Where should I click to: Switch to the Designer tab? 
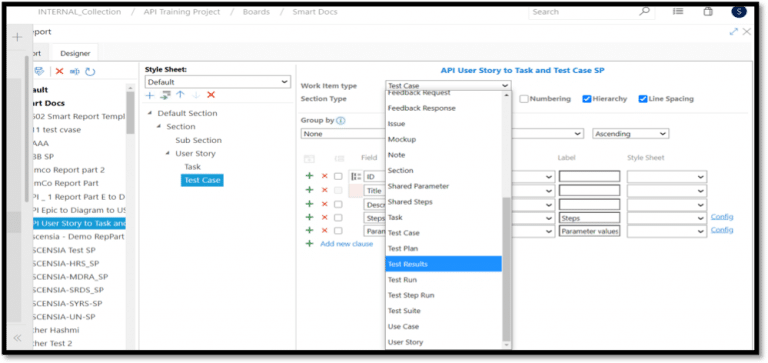pyautogui.click(x=75, y=53)
